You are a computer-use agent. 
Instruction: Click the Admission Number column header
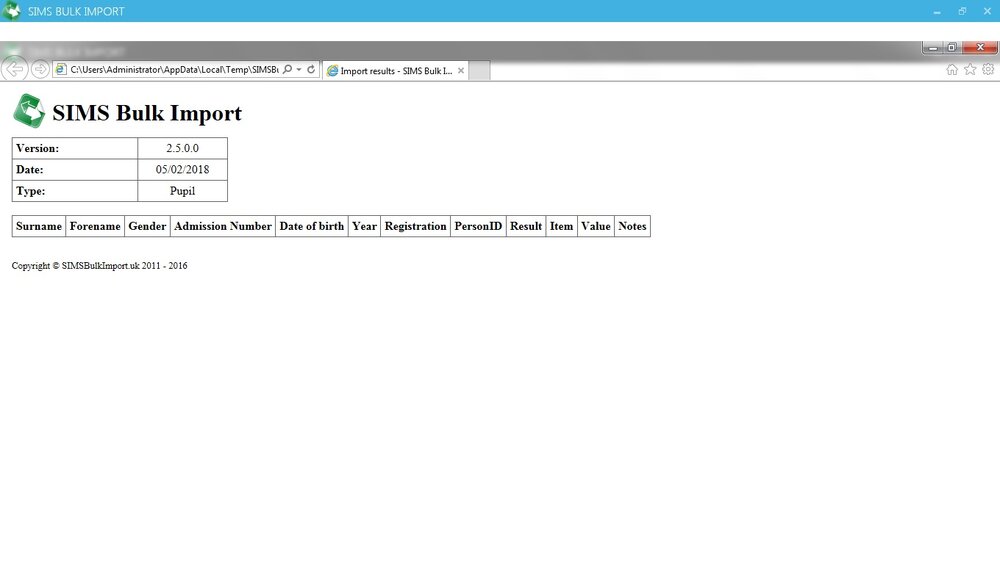pos(223,226)
